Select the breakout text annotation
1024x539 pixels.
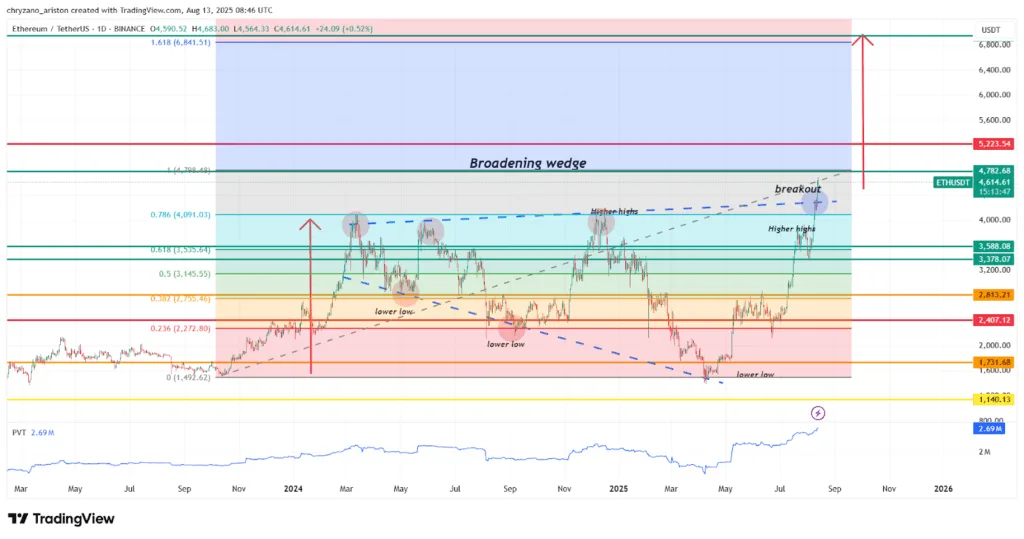click(797, 188)
